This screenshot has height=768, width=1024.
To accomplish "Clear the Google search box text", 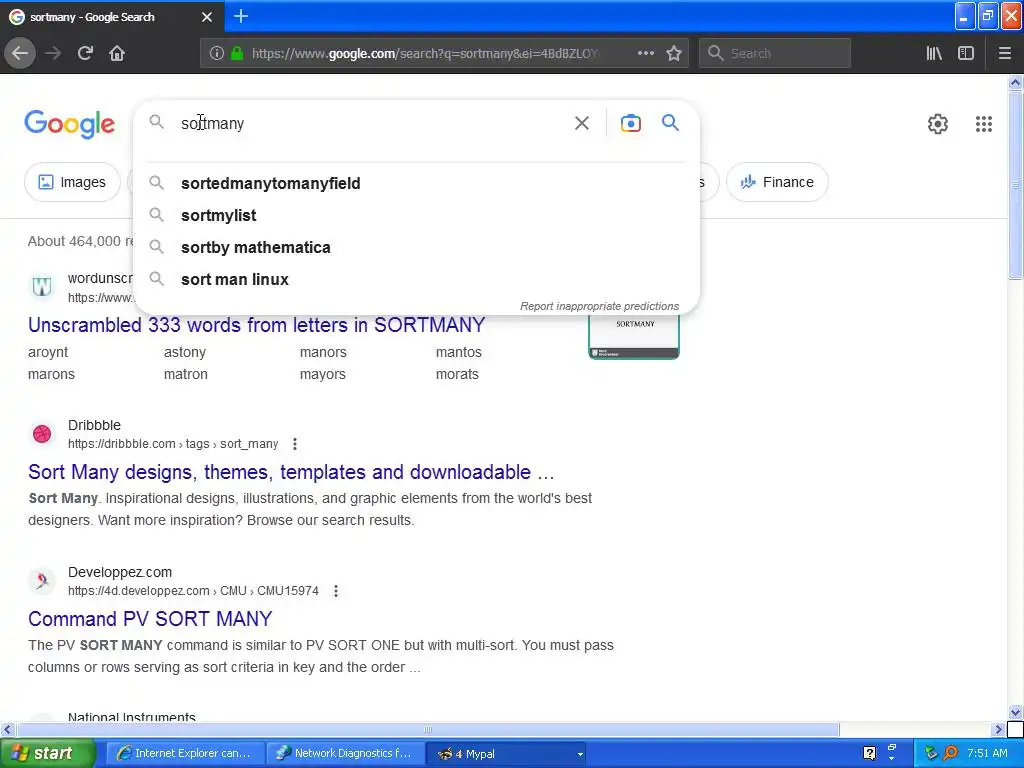I will tap(581, 123).
